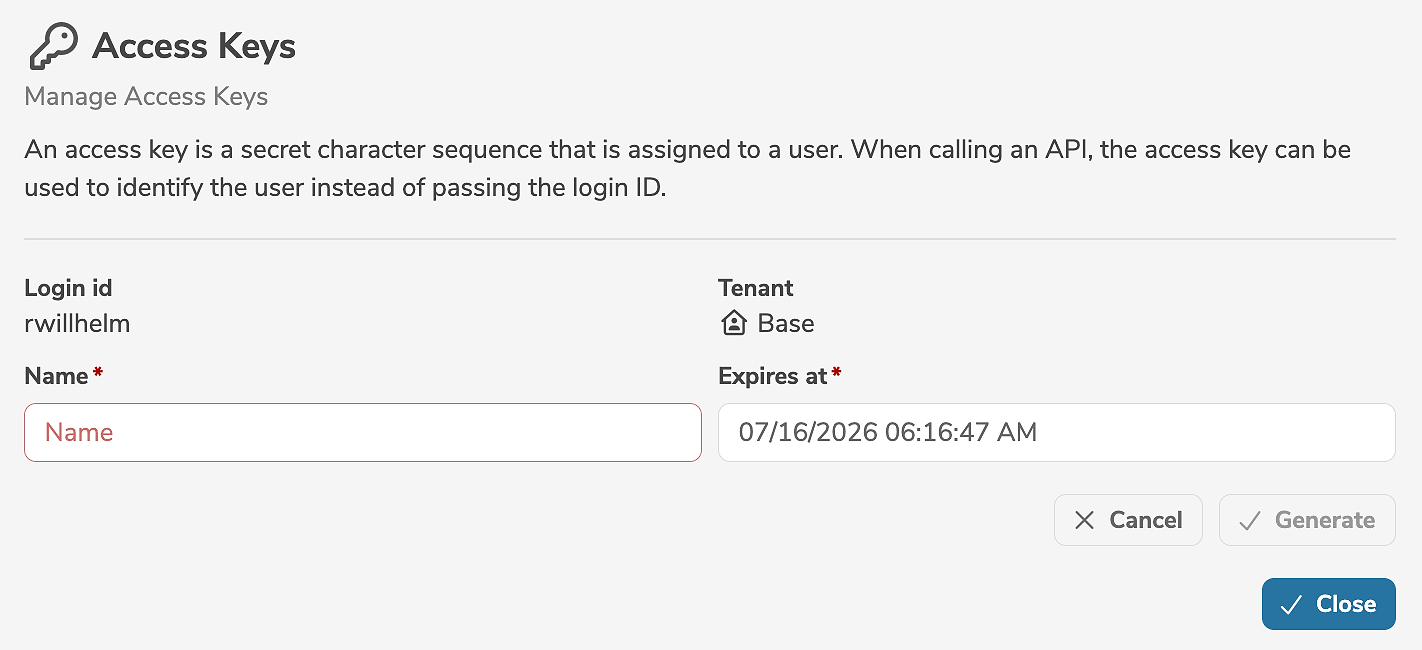Click the Tenant label
Viewport: 1422px width, 650px height.
pos(755,288)
